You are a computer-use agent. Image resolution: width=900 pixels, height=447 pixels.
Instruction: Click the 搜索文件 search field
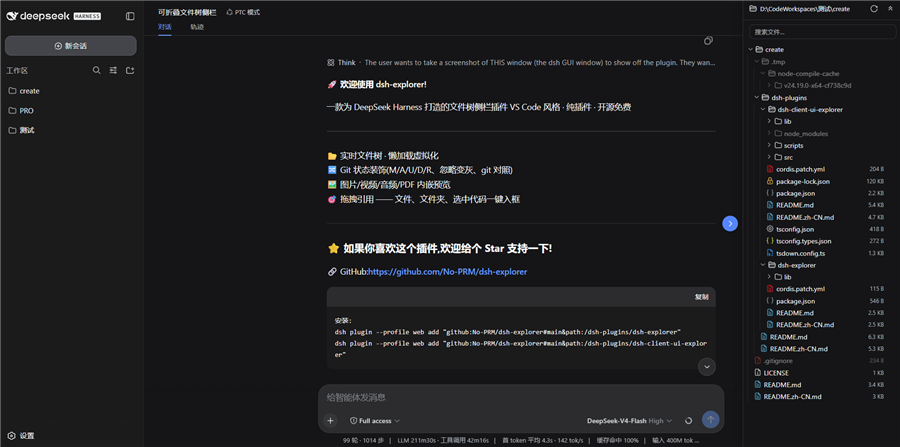point(823,32)
